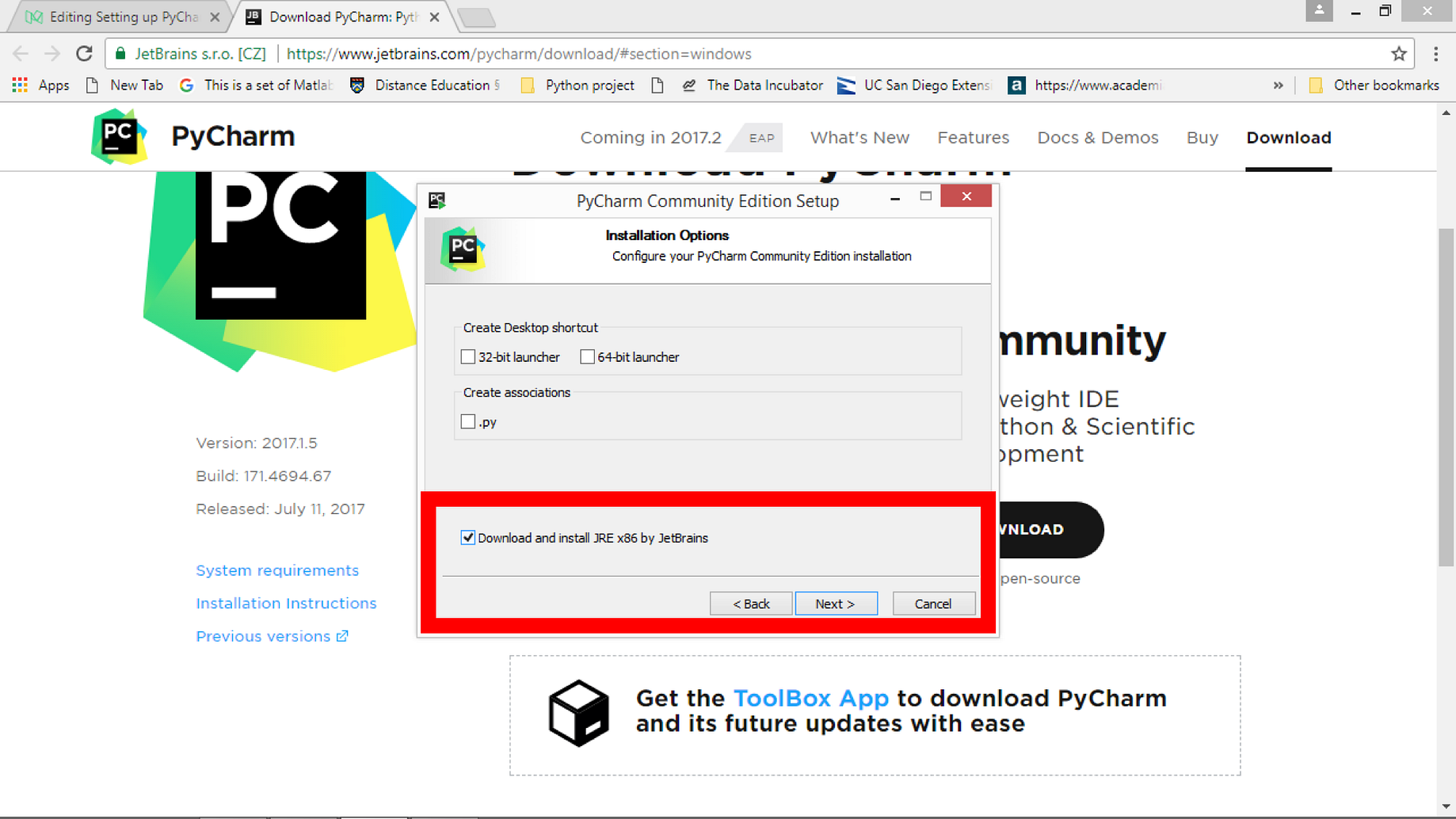Click the reload page icon
The image size is (1456, 819).
pos(84,53)
